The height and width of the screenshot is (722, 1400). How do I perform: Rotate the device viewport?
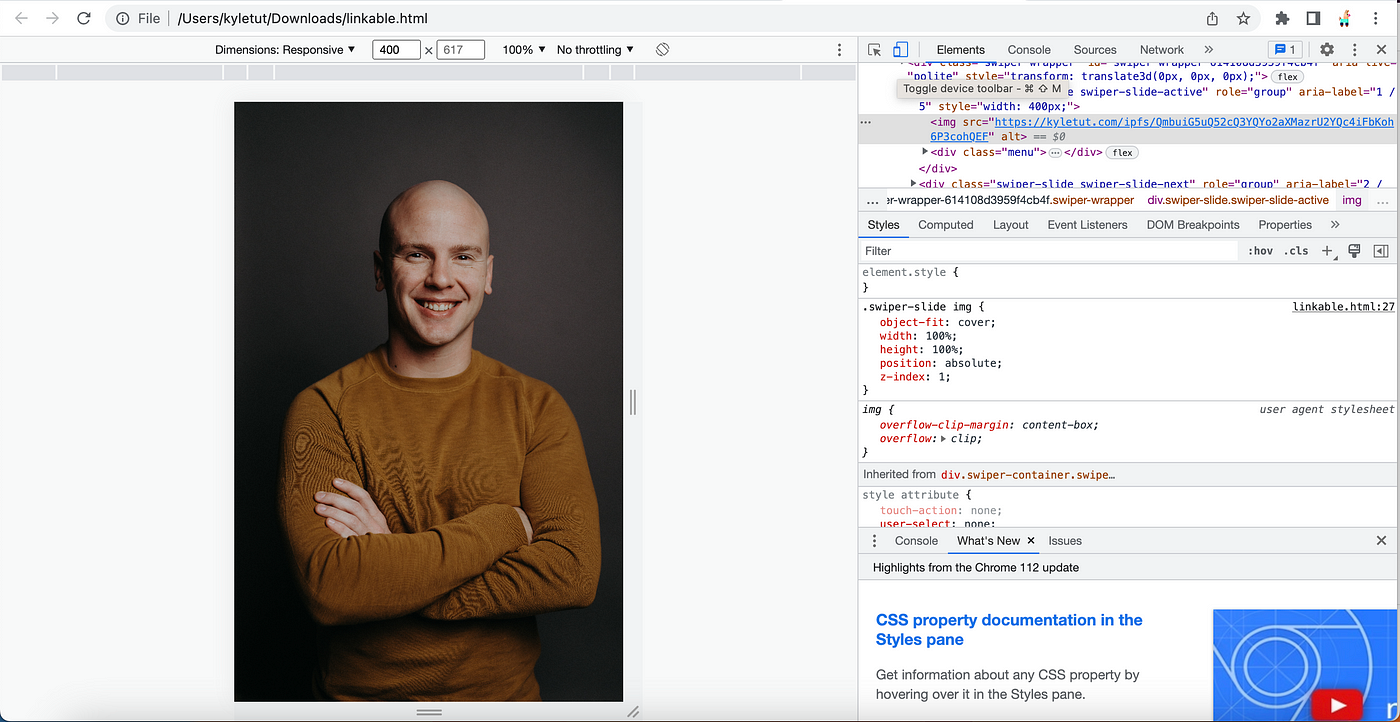[x=662, y=49]
